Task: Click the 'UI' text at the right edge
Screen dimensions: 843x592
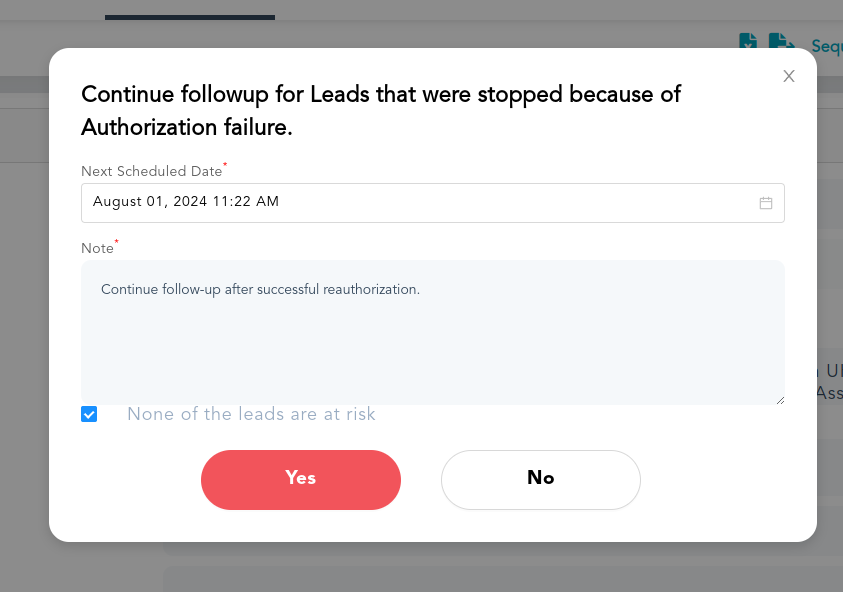Action: (832, 369)
